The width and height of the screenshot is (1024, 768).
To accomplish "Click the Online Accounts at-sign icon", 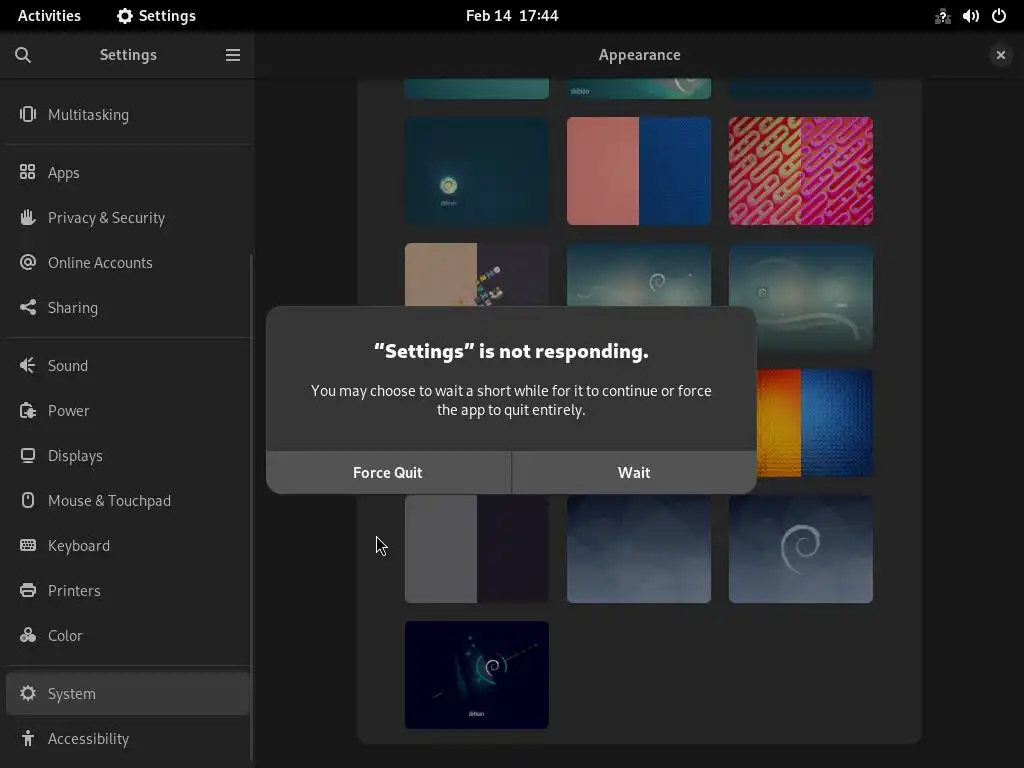I will (27, 262).
